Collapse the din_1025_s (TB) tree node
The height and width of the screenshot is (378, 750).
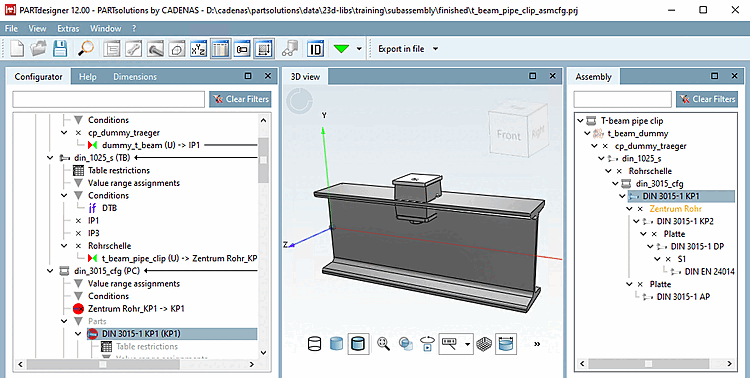tap(50, 158)
